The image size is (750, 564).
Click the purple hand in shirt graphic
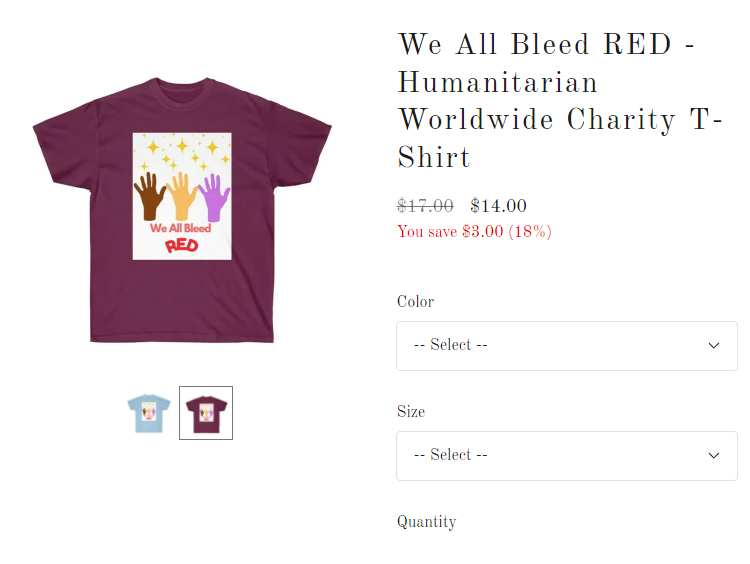pyautogui.click(x=214, y=198)
